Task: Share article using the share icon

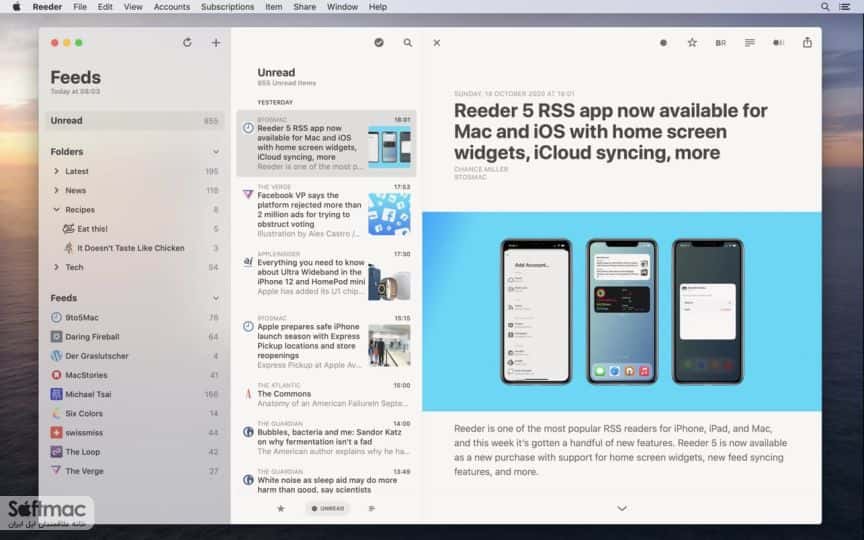Action: coord(807,42)
